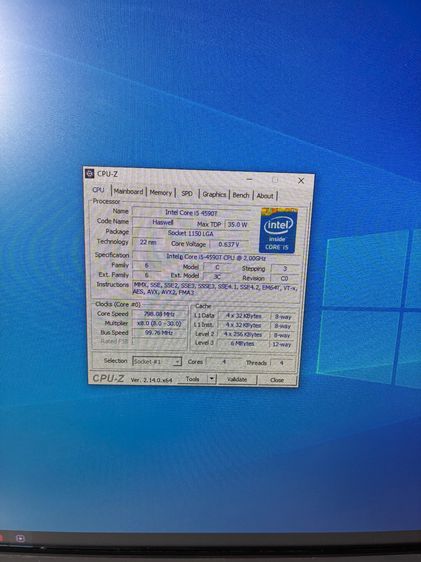Click the L1 Data 4 x 32 KBytes value
The image size is (421, 562).
click(243, 316)
